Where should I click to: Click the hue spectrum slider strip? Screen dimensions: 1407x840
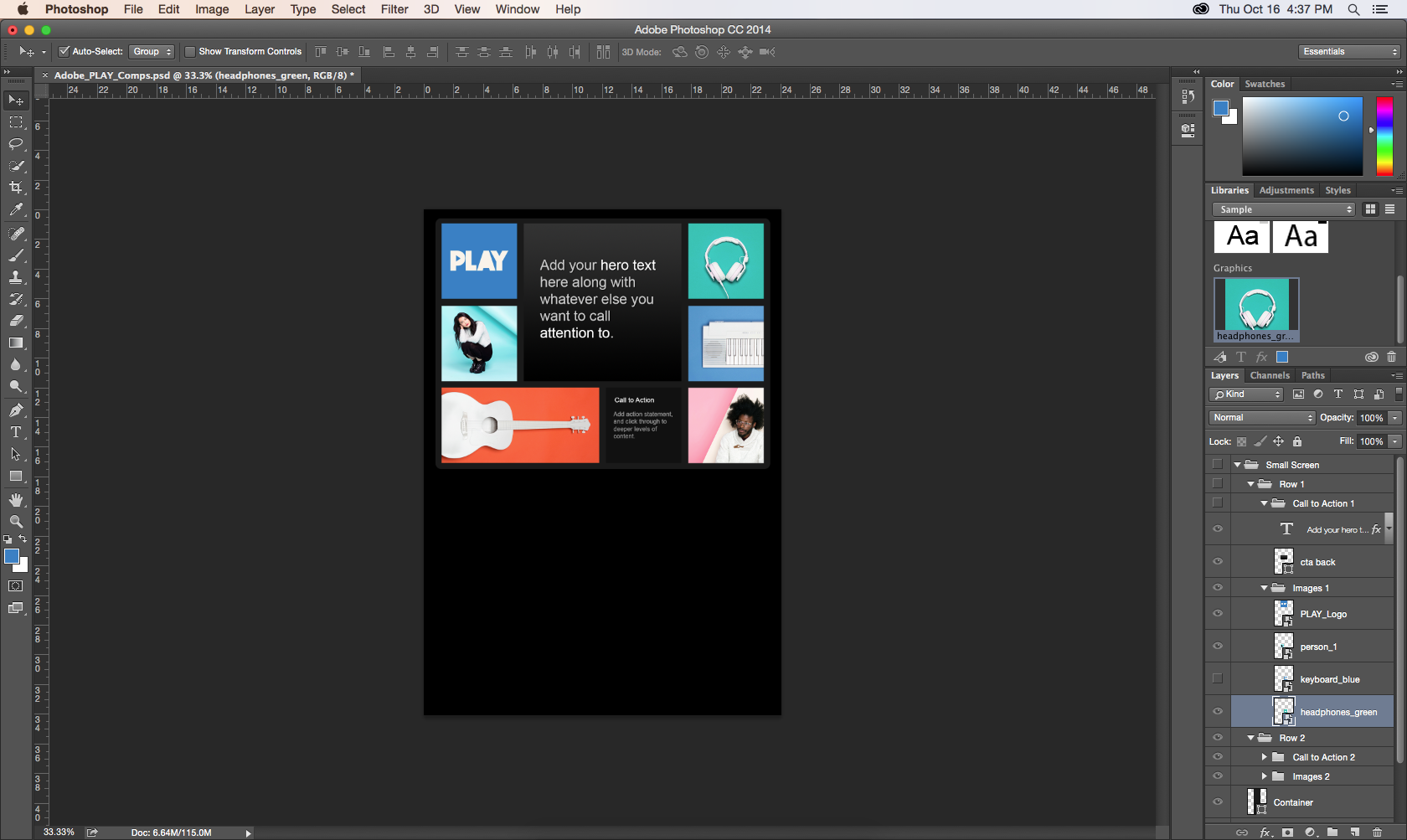(1384, 136)
